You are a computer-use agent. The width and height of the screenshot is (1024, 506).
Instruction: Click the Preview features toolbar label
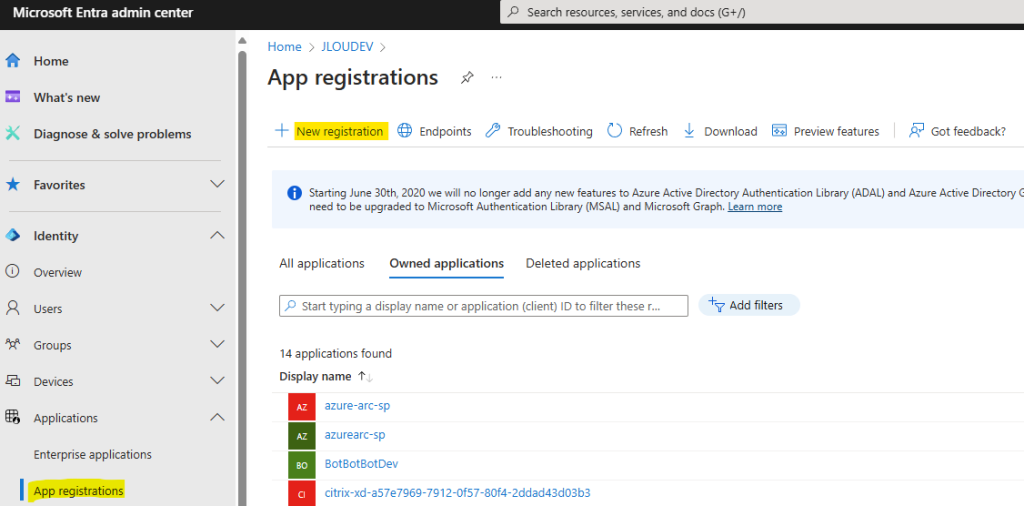pos(837,131)
